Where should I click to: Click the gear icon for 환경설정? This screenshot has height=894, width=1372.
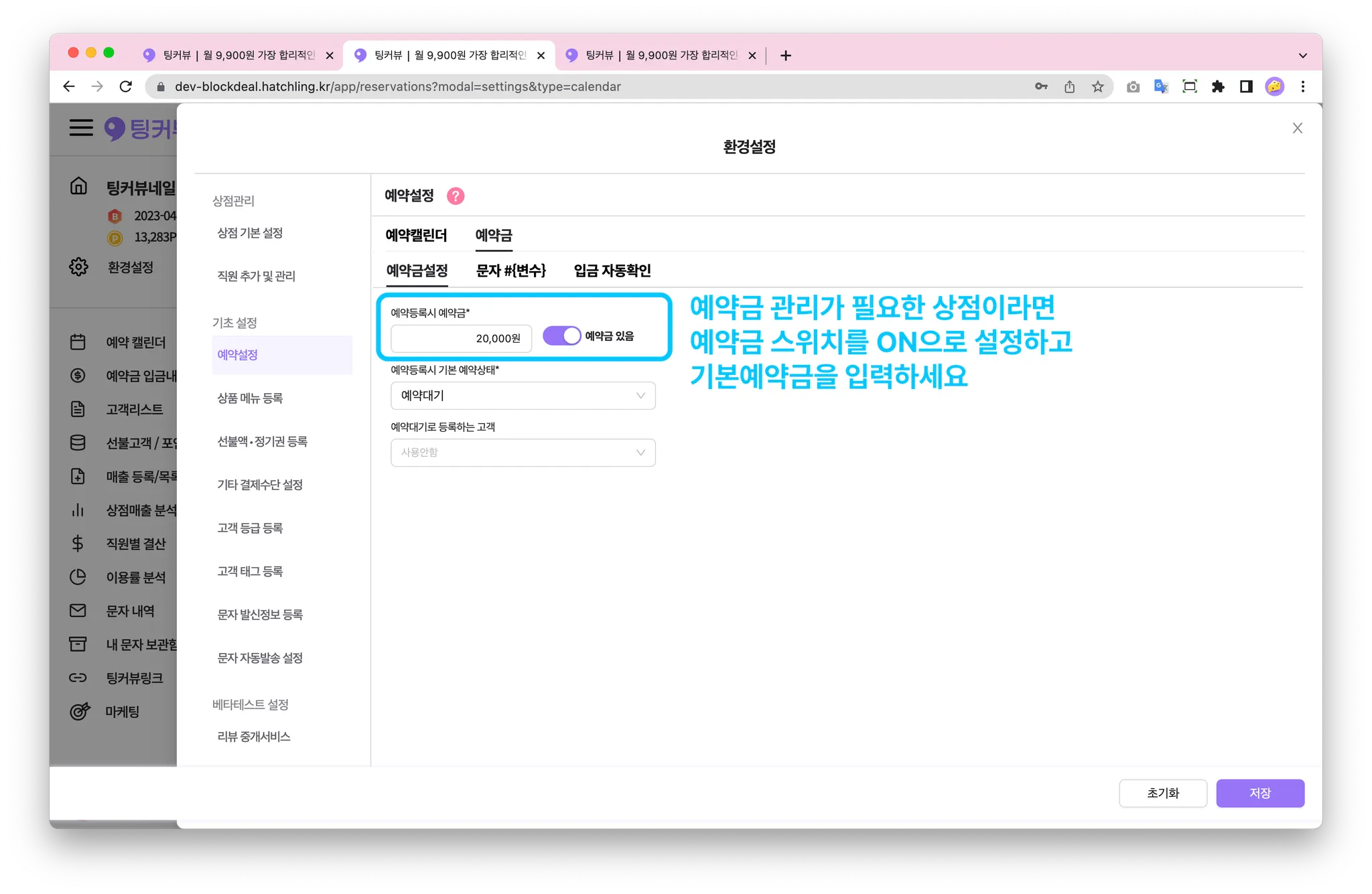tap(79, 267)
